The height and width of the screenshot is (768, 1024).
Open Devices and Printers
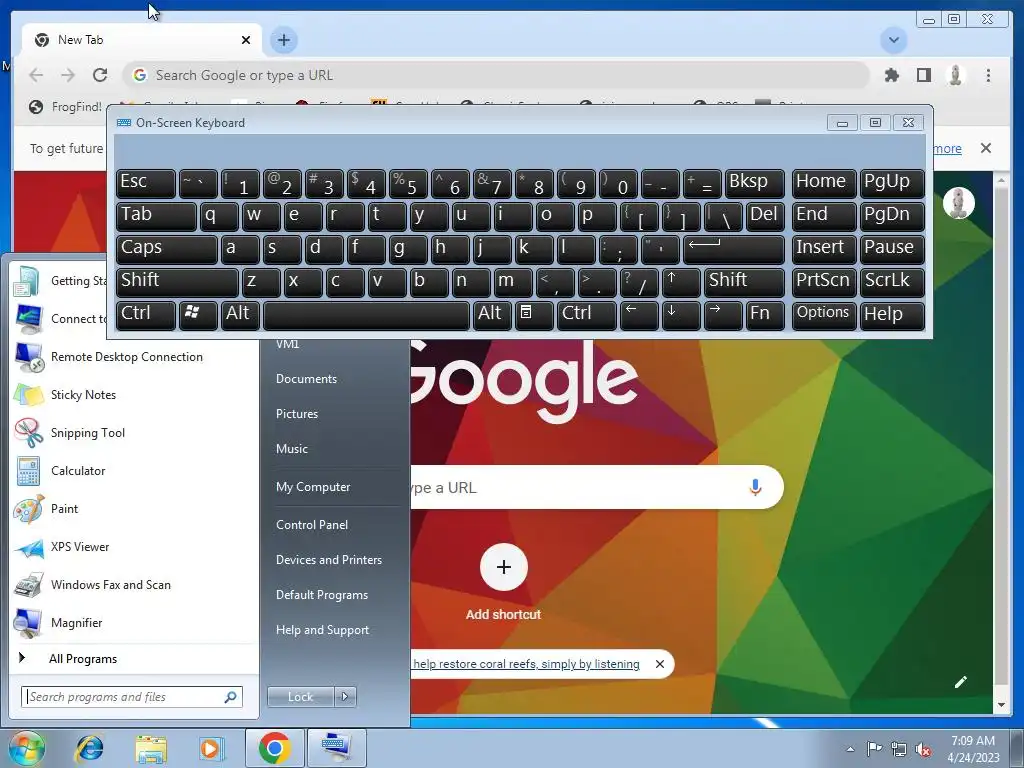(328, 560)
